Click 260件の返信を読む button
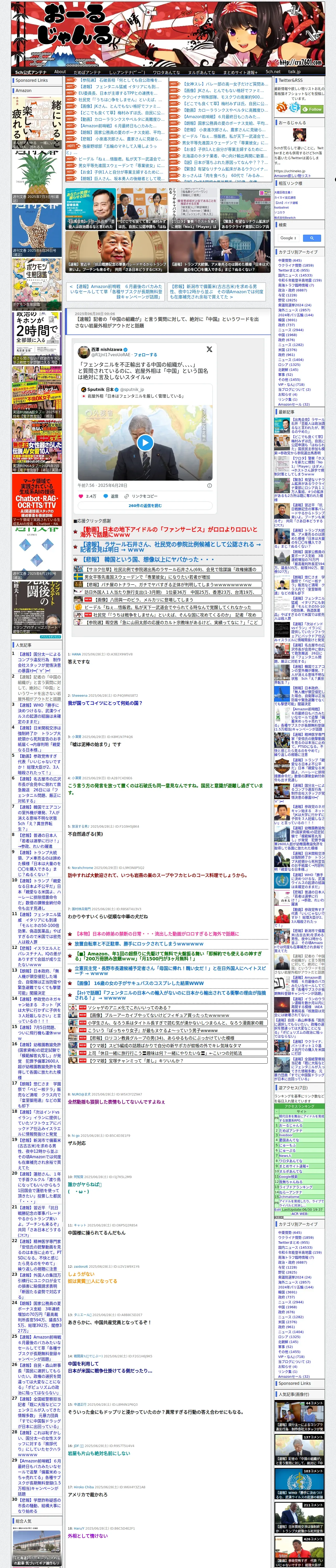Screen dimensions: 336x1568 145,506
